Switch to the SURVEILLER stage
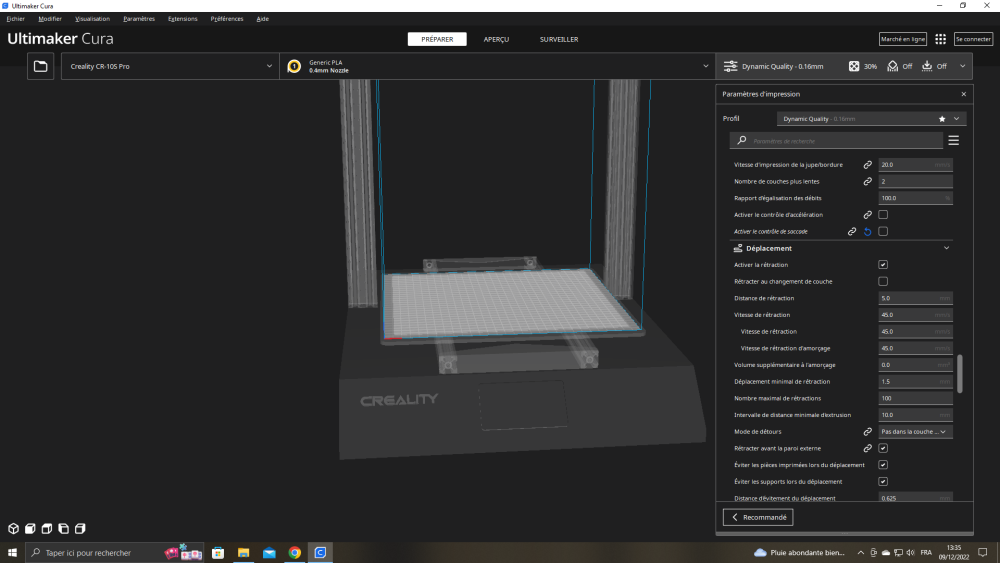1000x563 pixels. (x=559, y=40)
